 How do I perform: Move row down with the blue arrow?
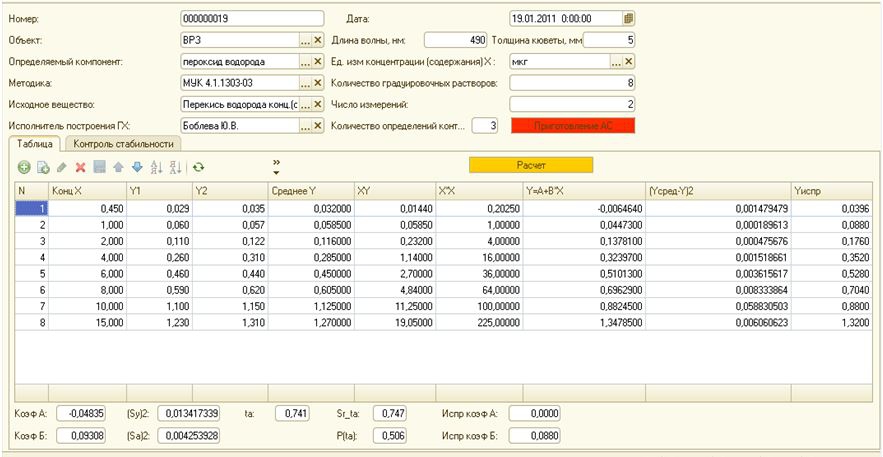pos(137,167)
